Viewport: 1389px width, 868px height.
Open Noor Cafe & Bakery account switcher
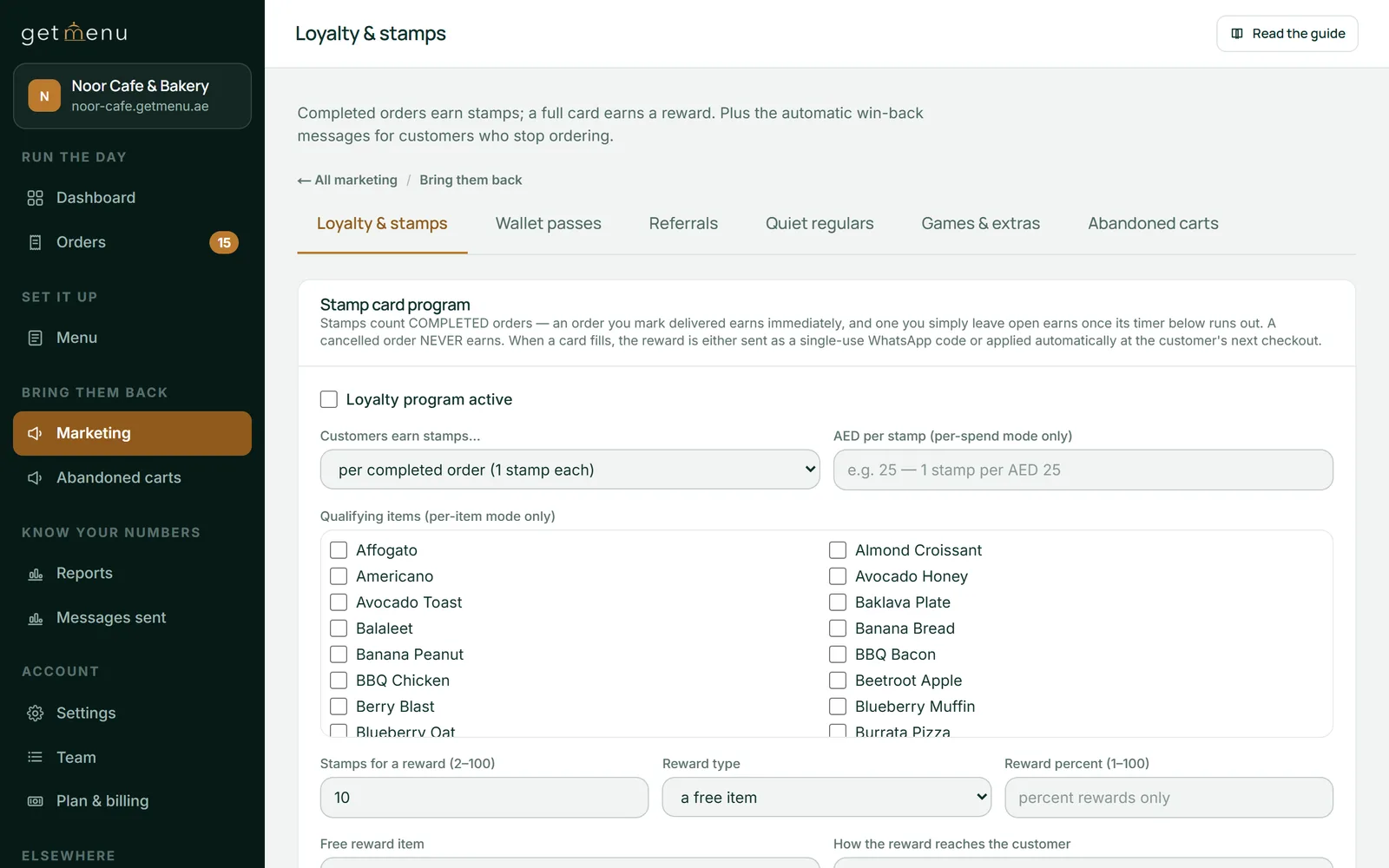[x=132, y=96]
